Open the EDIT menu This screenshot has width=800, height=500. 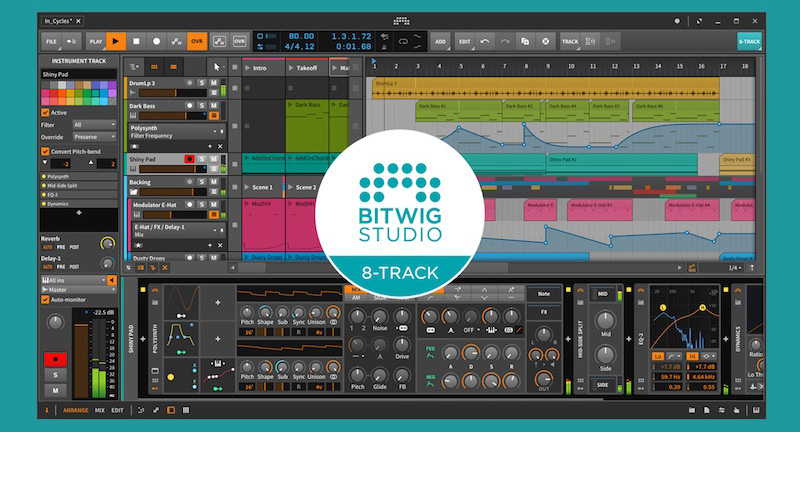coord(464,41)
